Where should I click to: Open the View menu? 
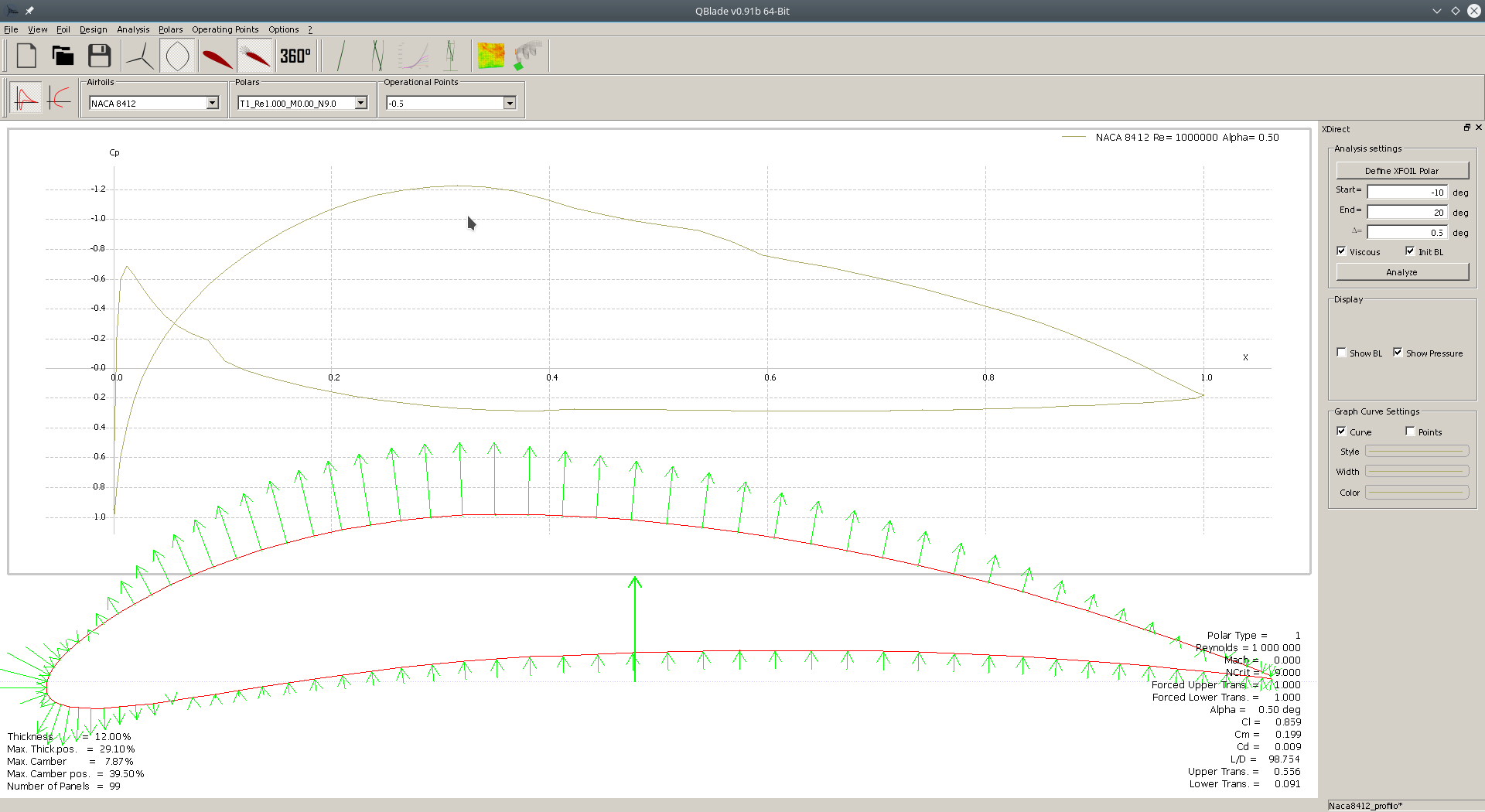(x=38, y=29)
